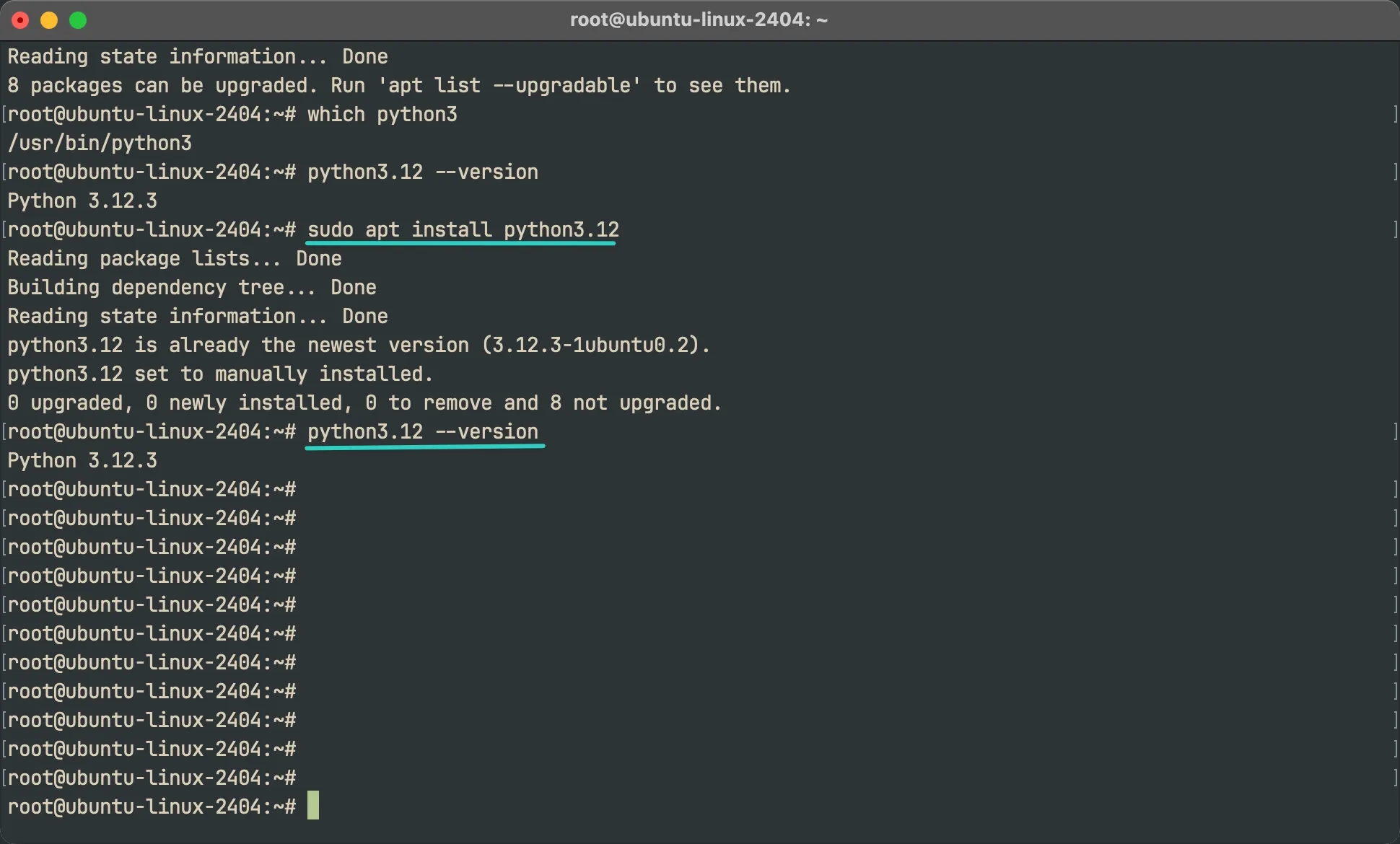This screenshot has height=844, width=1400.
Task: Click the version string 3.12.3-1ubuntu0.2
Action: (590, 345)
